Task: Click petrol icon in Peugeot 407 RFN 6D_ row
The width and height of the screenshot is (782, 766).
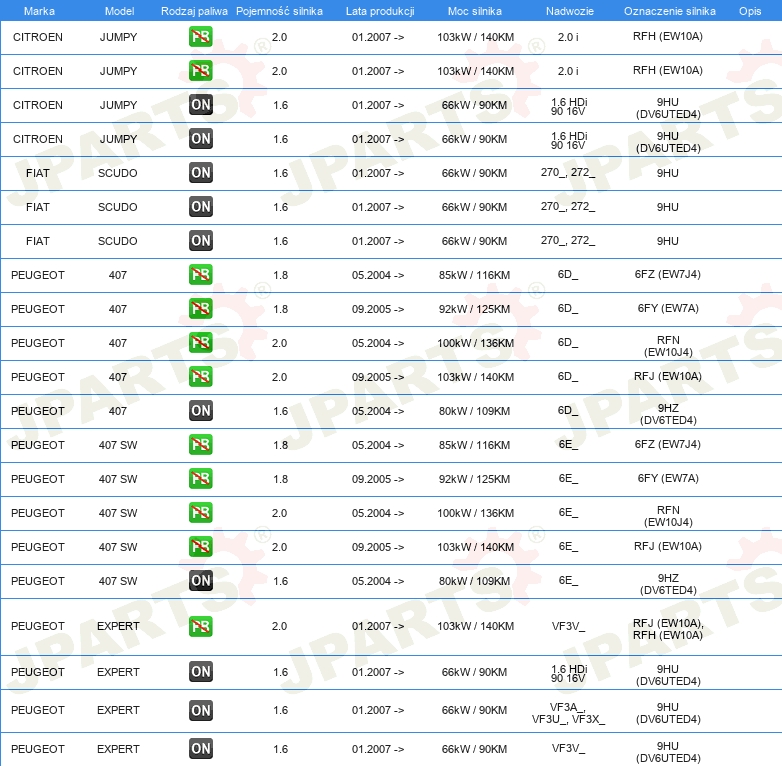Action: point(200,343)
